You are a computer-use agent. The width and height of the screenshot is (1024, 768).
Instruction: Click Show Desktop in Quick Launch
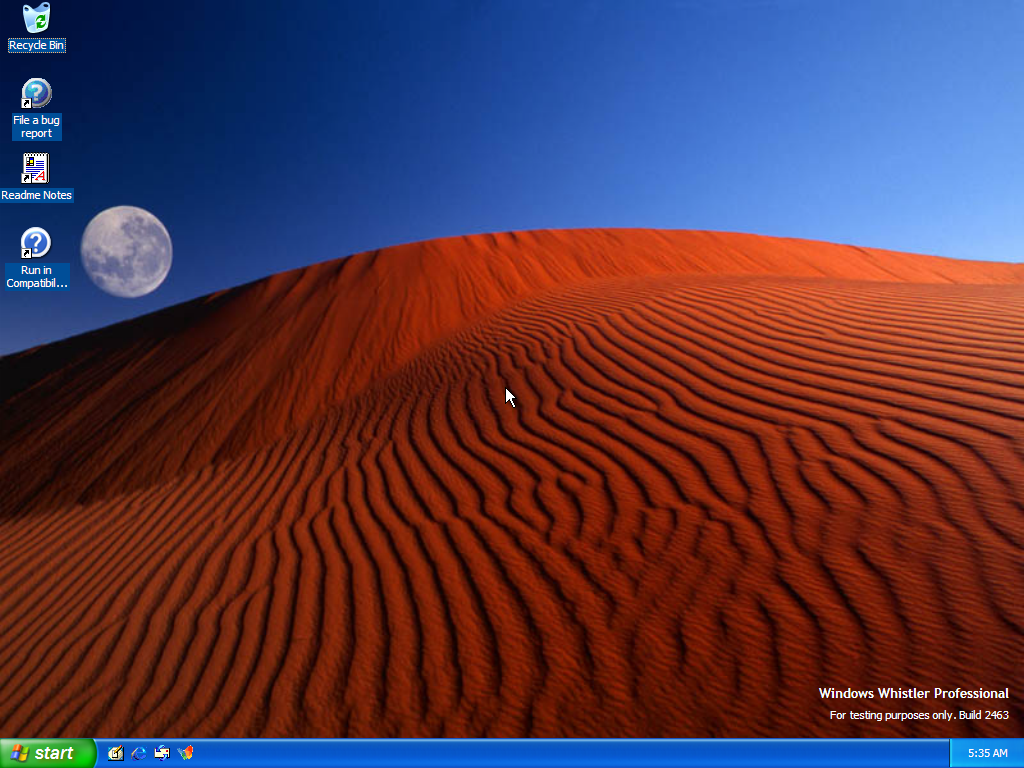[115, 753]
